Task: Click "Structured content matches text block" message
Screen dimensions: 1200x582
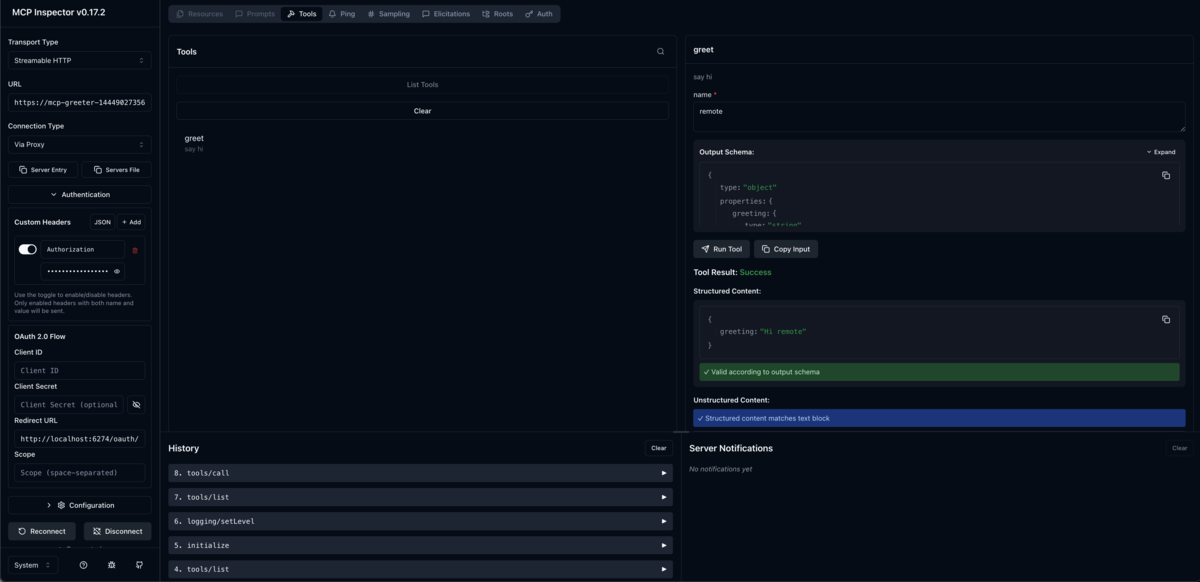Action: point(939,418)
